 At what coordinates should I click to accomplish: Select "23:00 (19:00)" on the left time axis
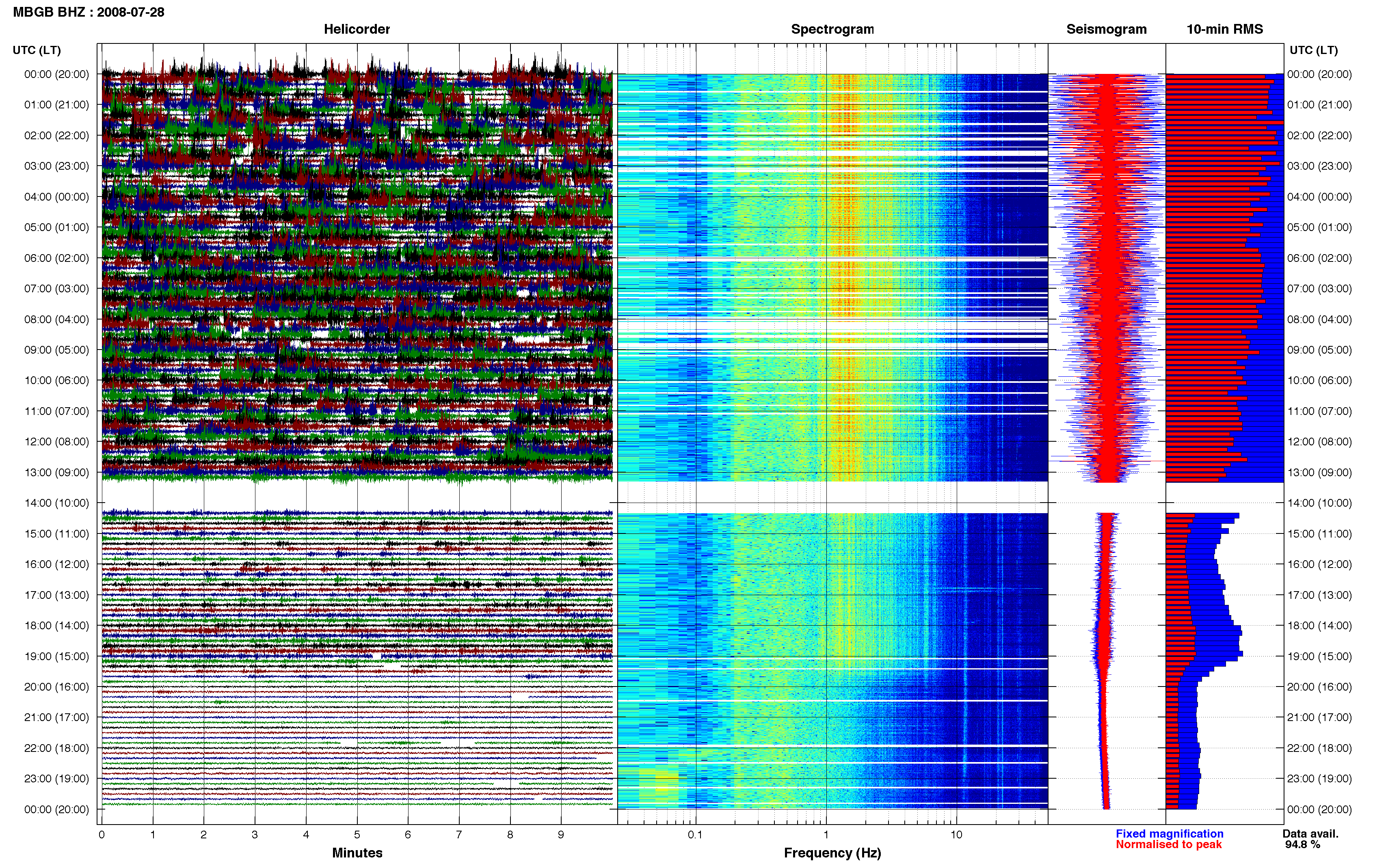[x=57, y=779]
